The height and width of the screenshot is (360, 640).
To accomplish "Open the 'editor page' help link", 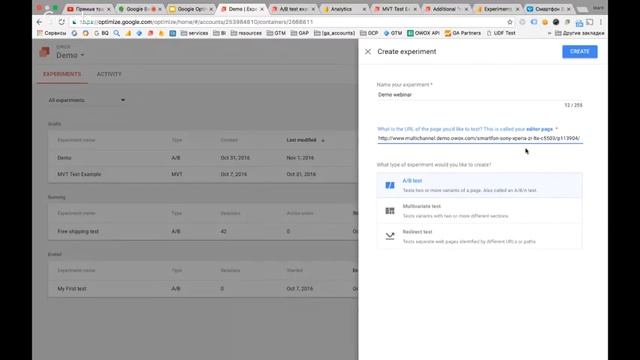I will click(x=539, y=129).
